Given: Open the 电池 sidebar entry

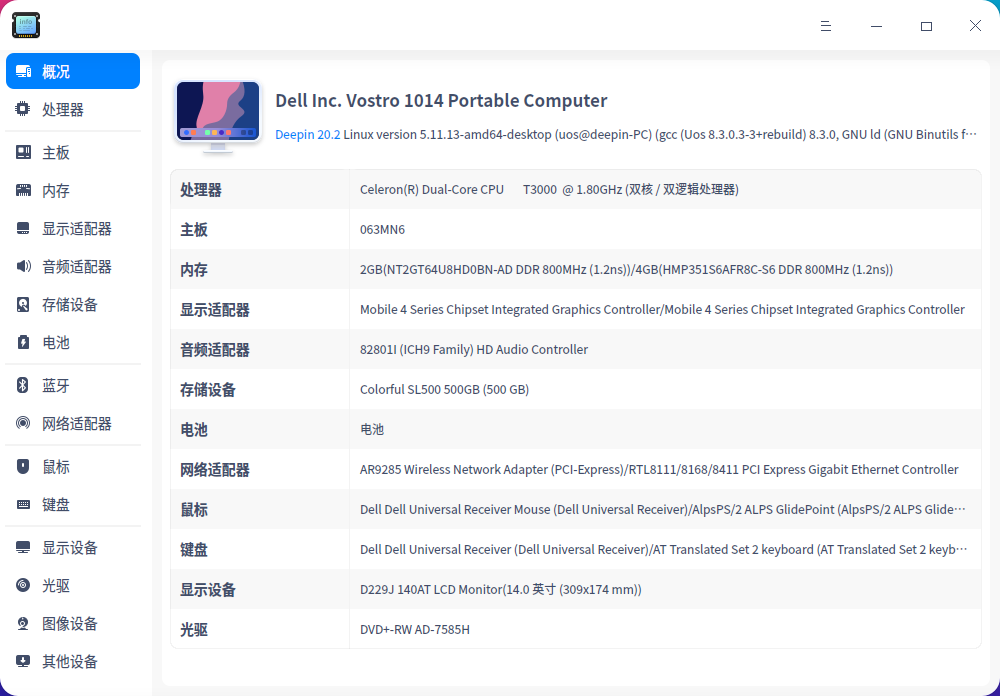Looking at the screenshot, I should tap(73, 342).
